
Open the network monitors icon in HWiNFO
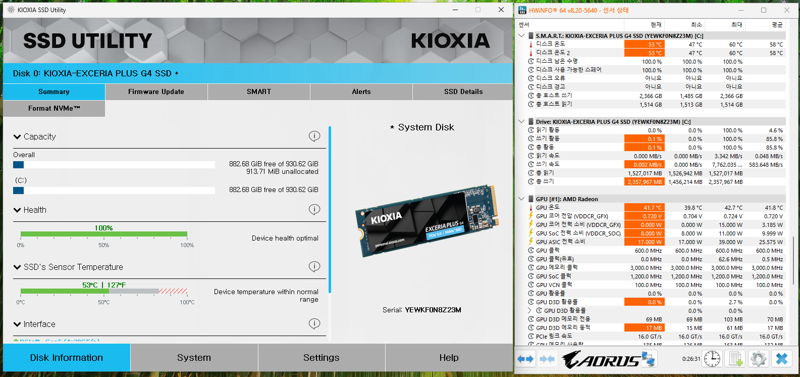(x=650, y=359)
